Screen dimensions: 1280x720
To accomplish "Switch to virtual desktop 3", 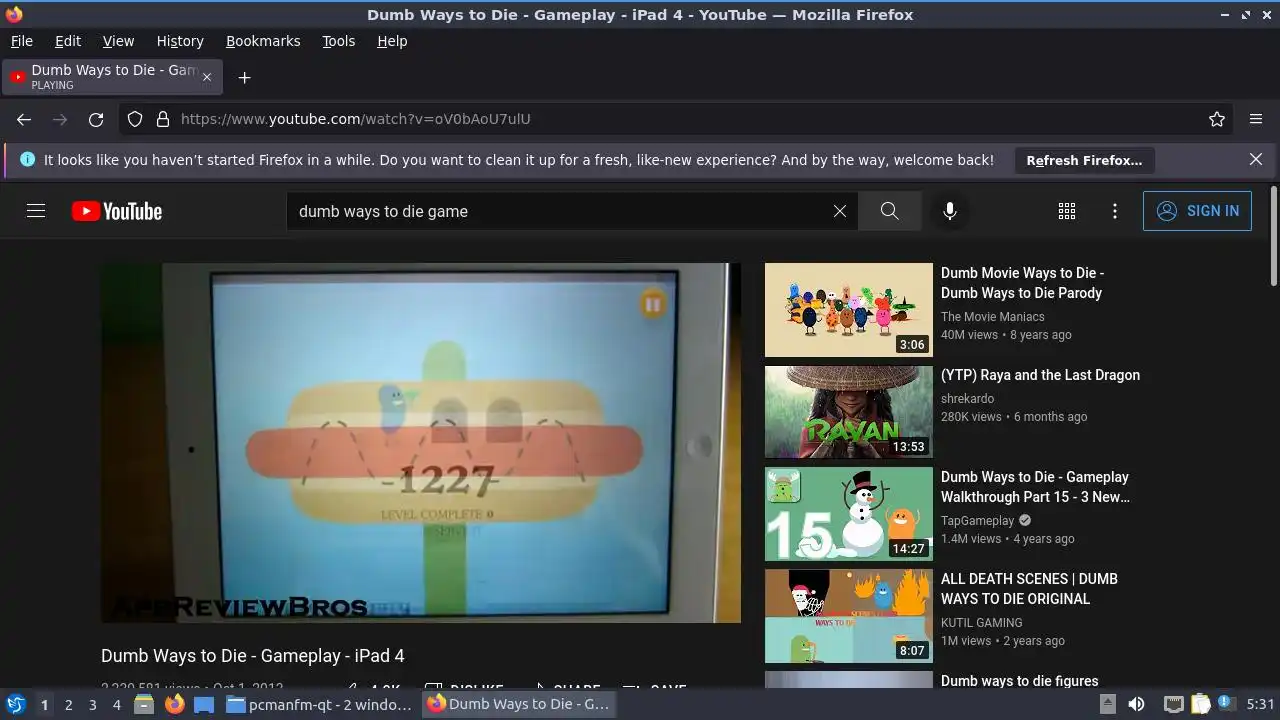I will (92, 704).
